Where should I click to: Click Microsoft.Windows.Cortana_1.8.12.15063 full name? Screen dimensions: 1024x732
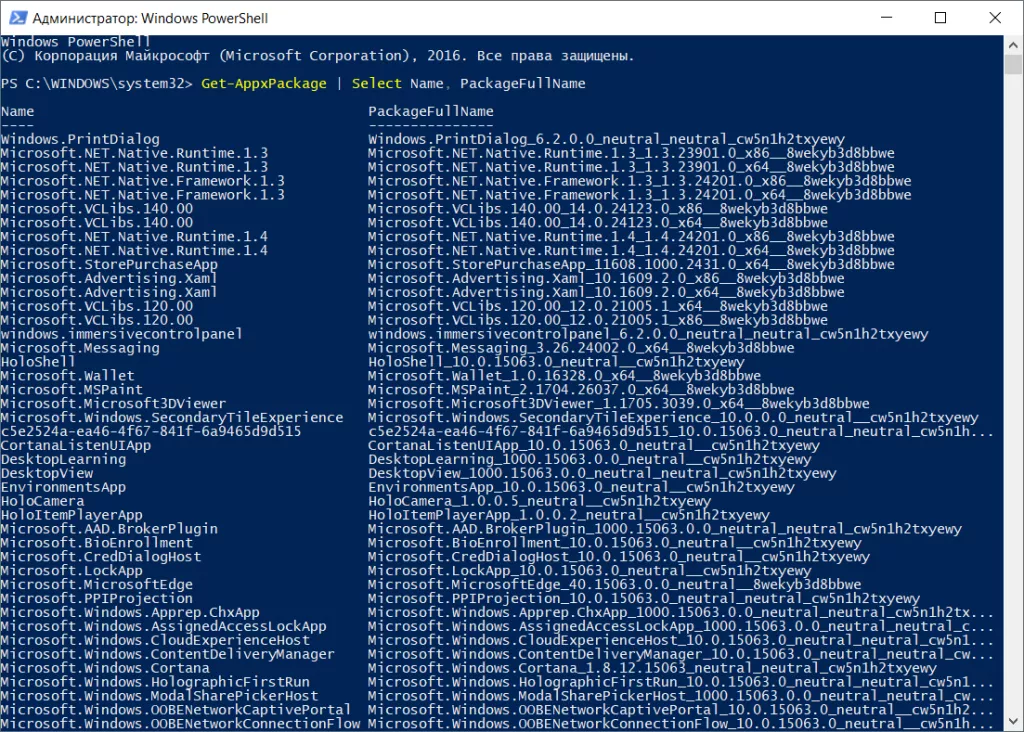tap(652, 668)
